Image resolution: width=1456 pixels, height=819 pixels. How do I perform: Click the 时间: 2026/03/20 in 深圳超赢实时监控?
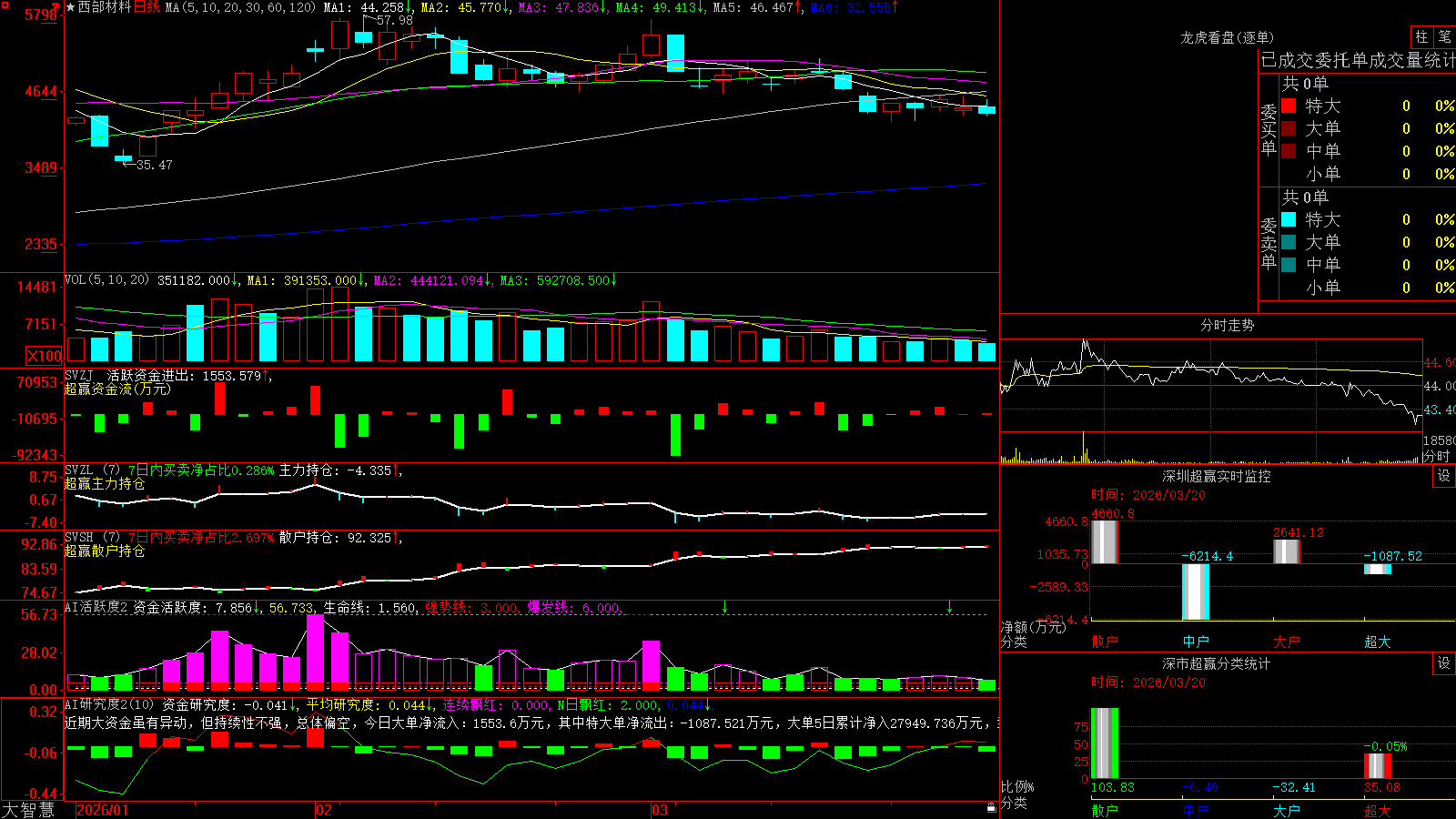[x=1148, y=495]
